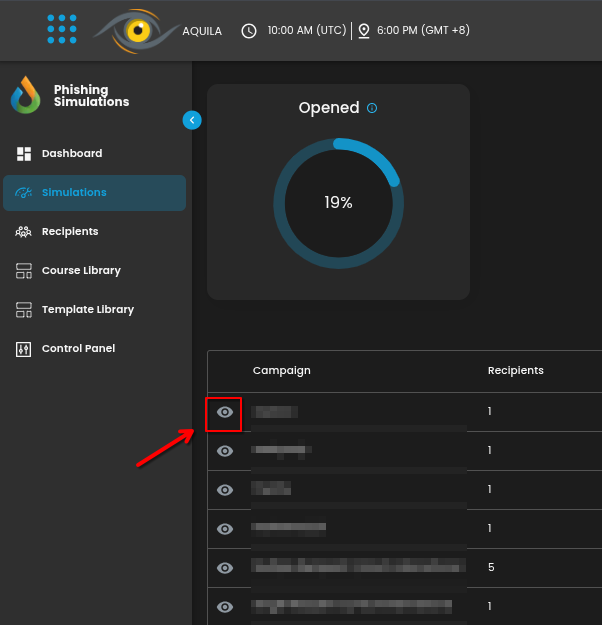Open the Control Panel
Screen dimensions: 602x625
click(x=78, y=349)
